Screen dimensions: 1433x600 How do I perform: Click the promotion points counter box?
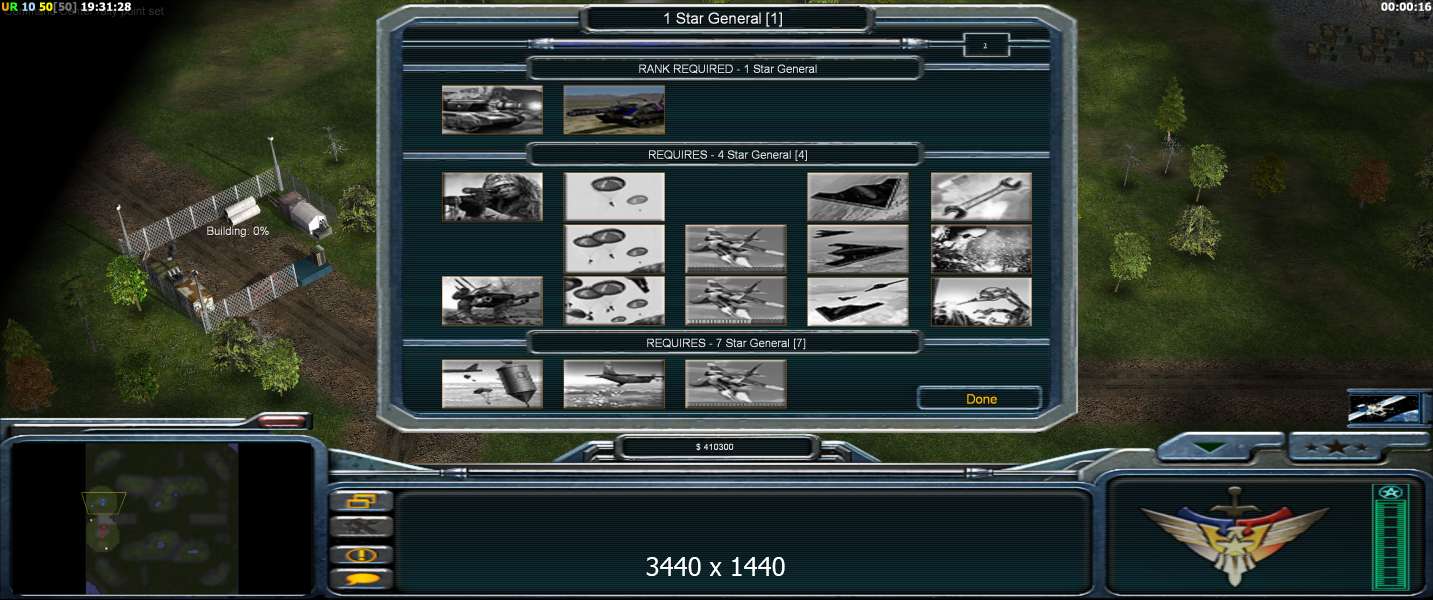coord(985,45)
